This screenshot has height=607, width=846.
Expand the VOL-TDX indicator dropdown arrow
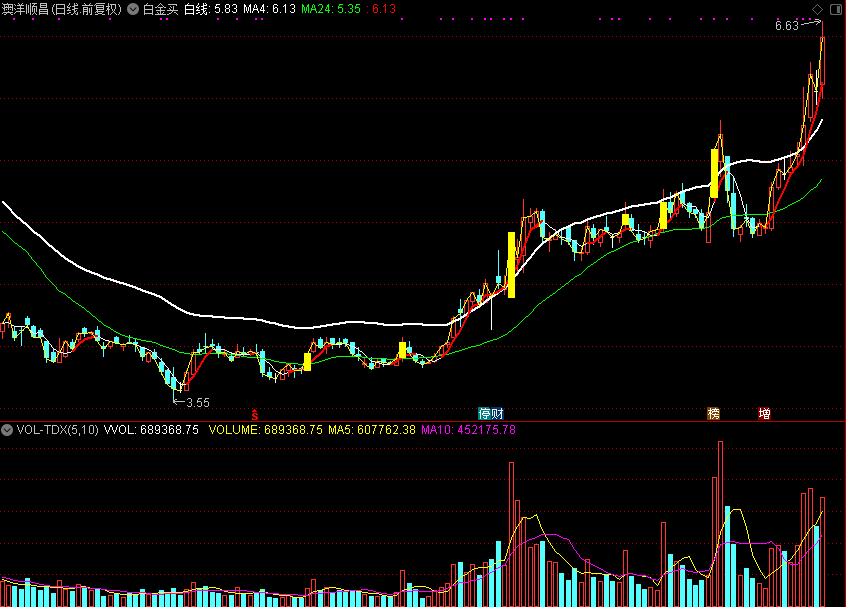click(x=7, y=430)
